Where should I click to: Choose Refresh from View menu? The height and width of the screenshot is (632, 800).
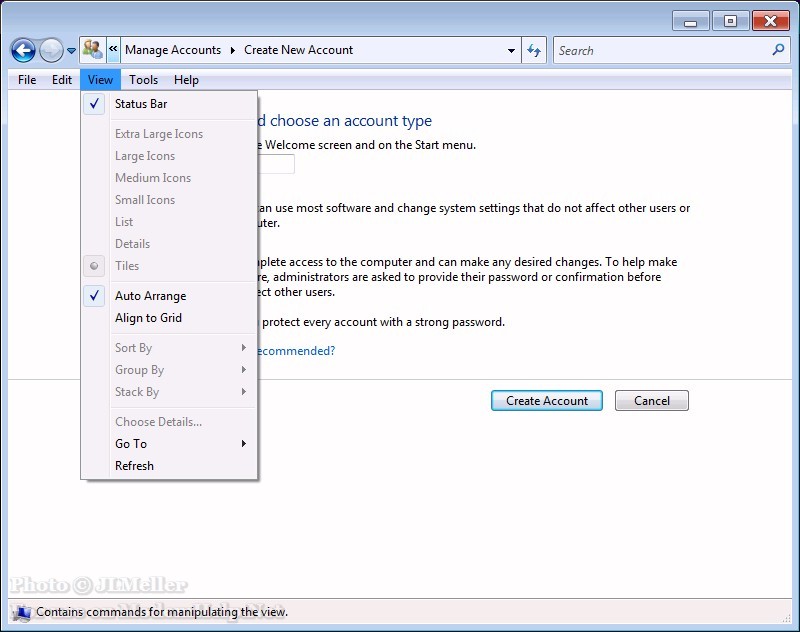click(169, 466)
